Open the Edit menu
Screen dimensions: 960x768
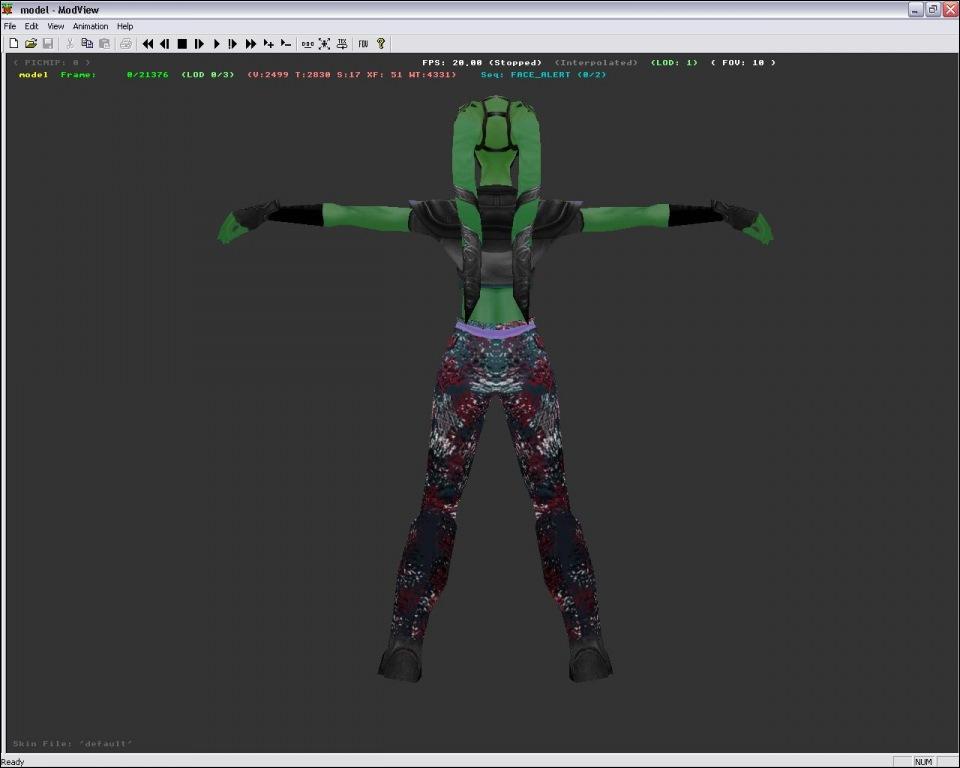point(32,26)
